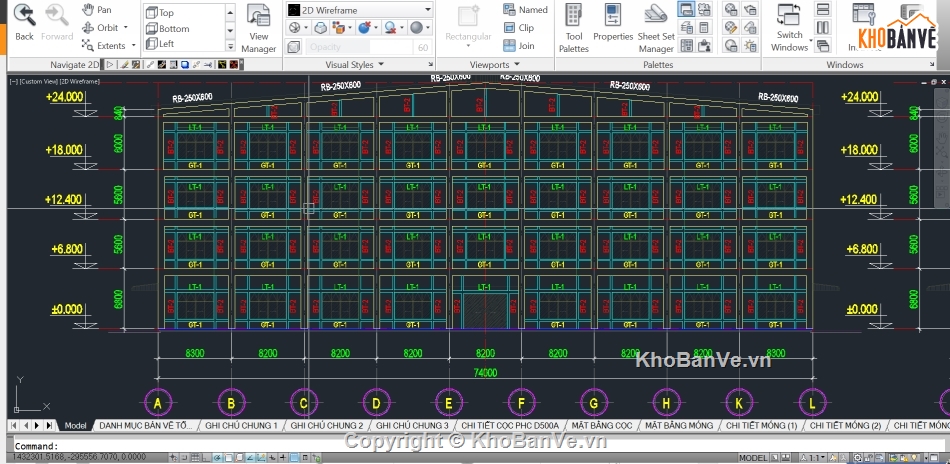Toggle the MODEL space button in status bar
The height and width of the screenshot is (464, 950).
753,458
